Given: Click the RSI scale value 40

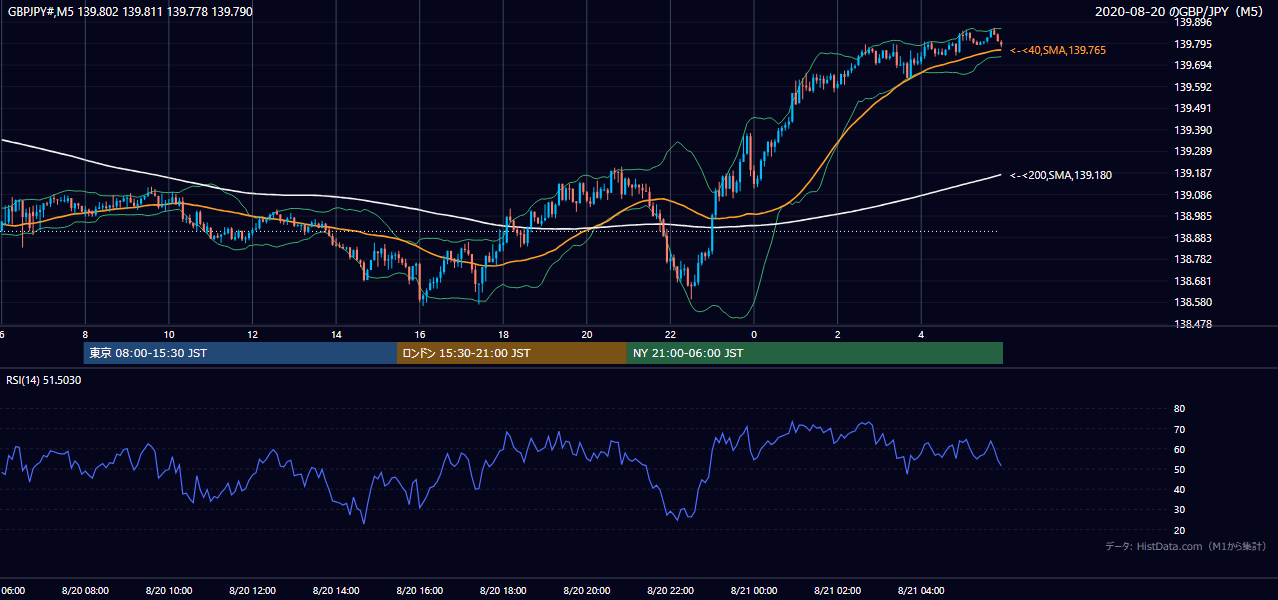Looking at the screenshot, I should (1179, 489).
